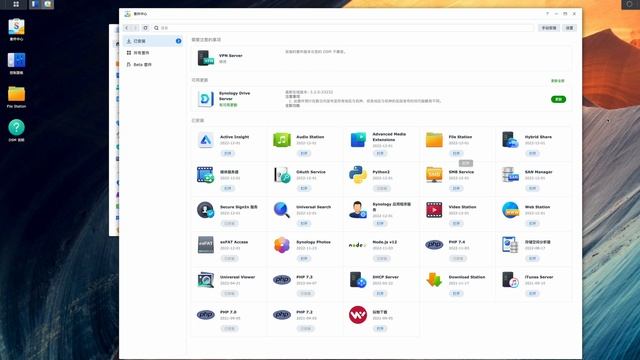Click Open button under SAN Manager
Viewport: 640px width, 360px height.
[532, 188]
